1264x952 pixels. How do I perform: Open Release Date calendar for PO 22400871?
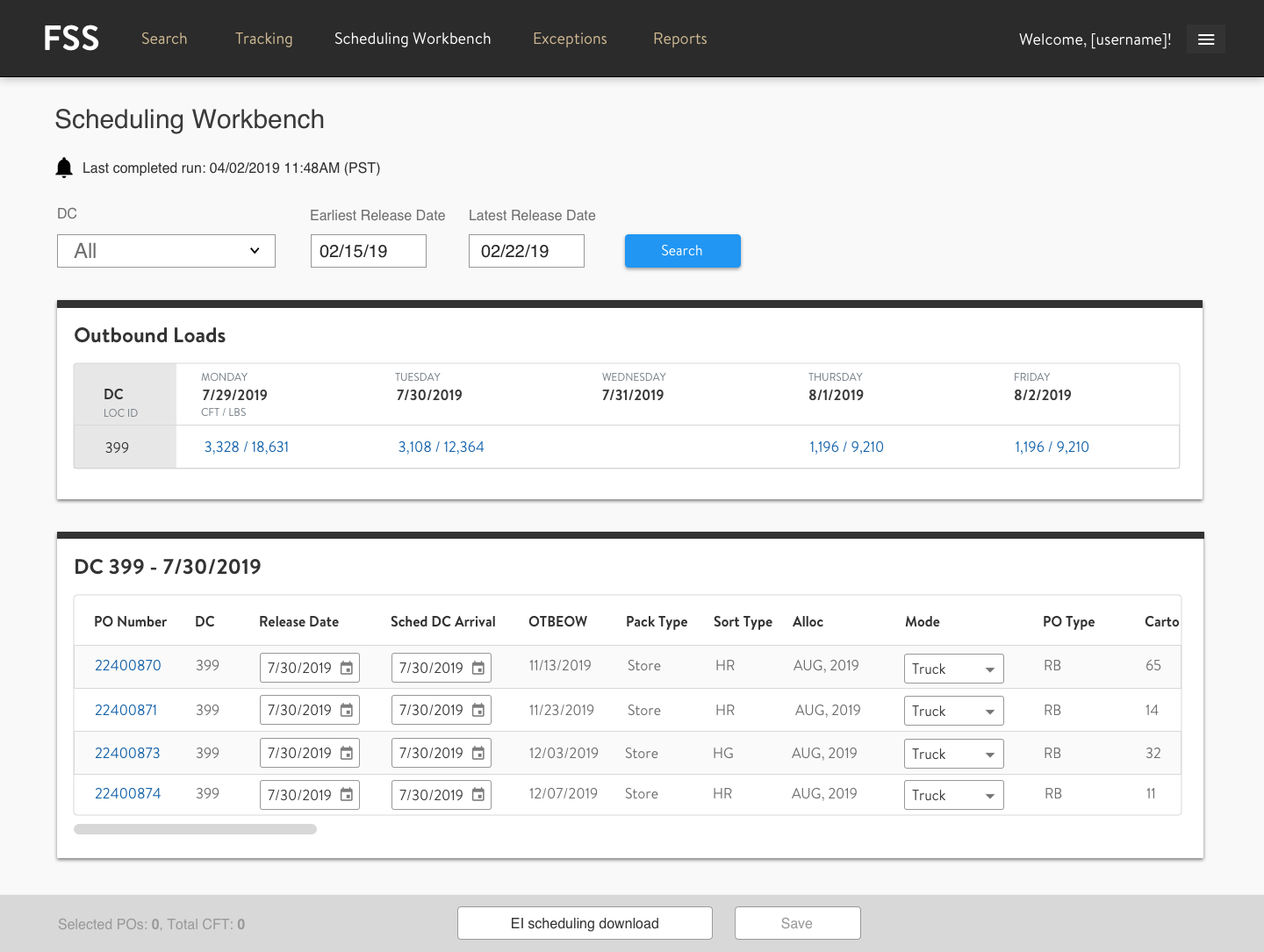coord(347,710)
